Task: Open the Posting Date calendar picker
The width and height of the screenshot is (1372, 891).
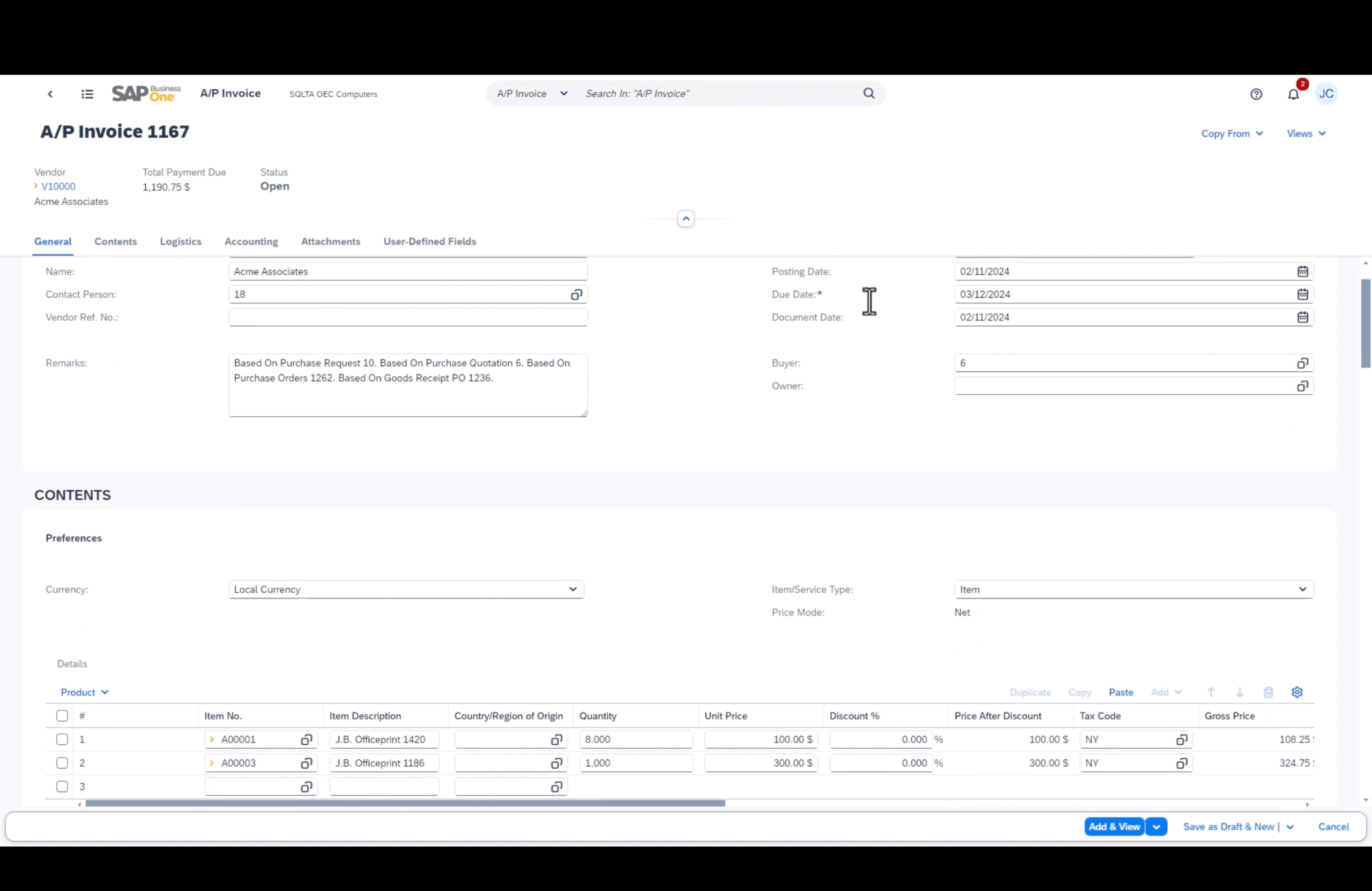Action: [1302, 272]
